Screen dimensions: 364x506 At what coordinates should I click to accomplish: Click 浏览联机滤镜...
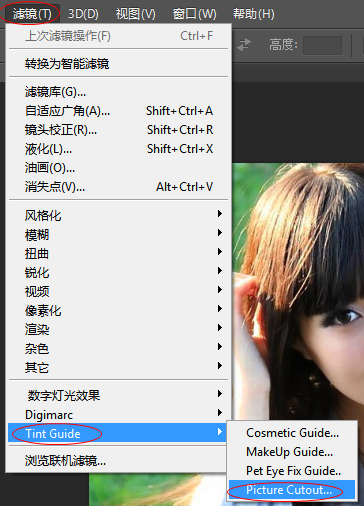point(118,461)
